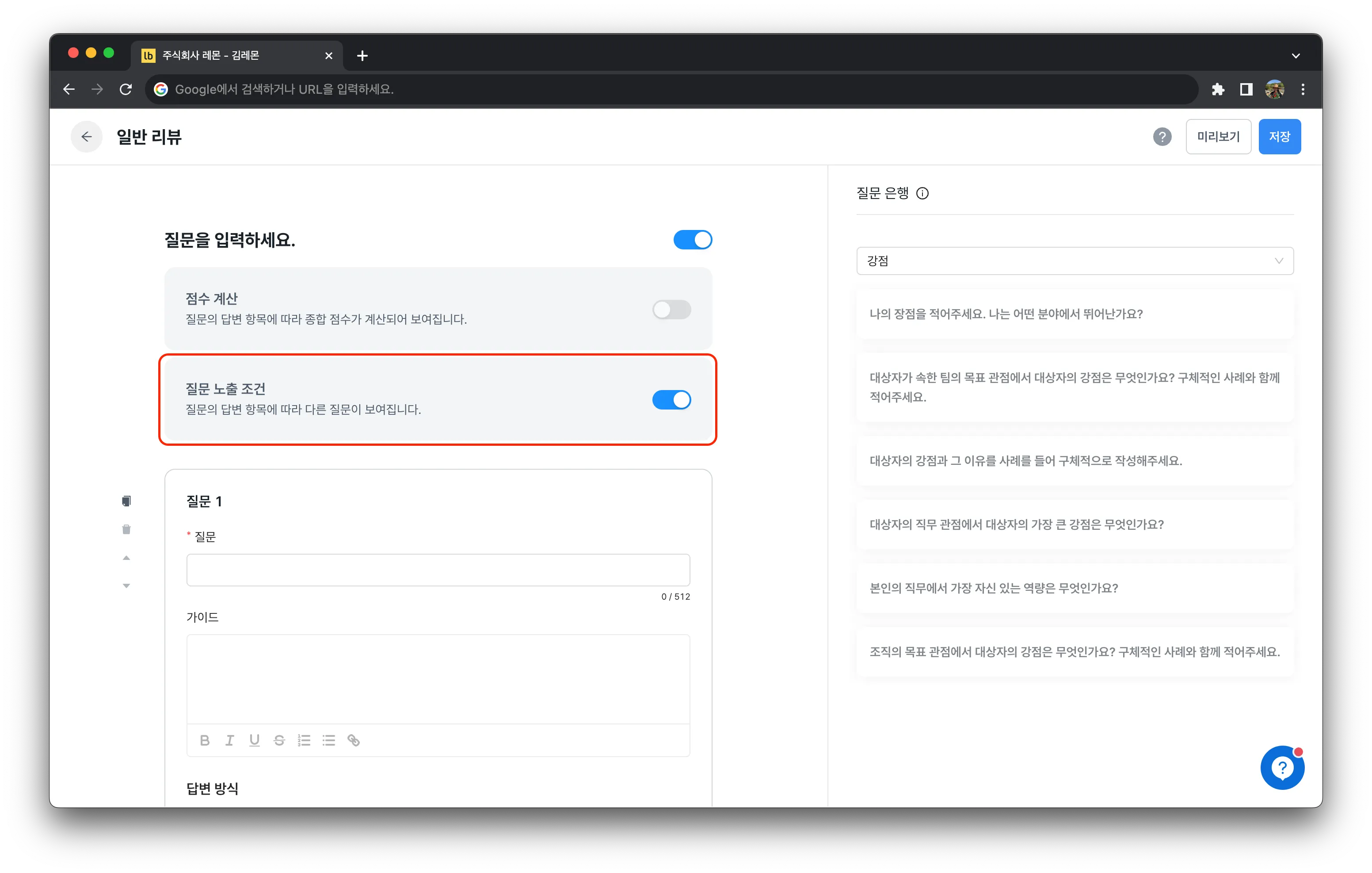The height and width of the screenshot is (873, 1372).
Task: Select '본인의 직무에서 가장 자신 있는' card
Action: pos(1075,588)
